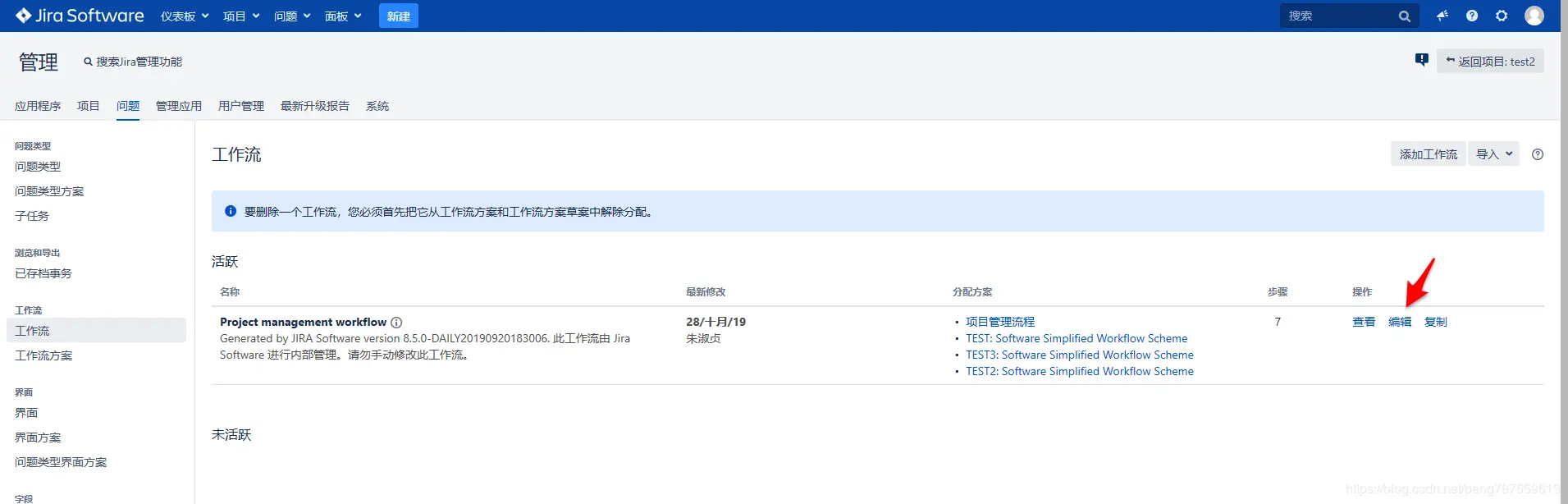The image size is (1568, 504).
Task: Open 界面方案 in the sidebar
Action: pos(38,438)
